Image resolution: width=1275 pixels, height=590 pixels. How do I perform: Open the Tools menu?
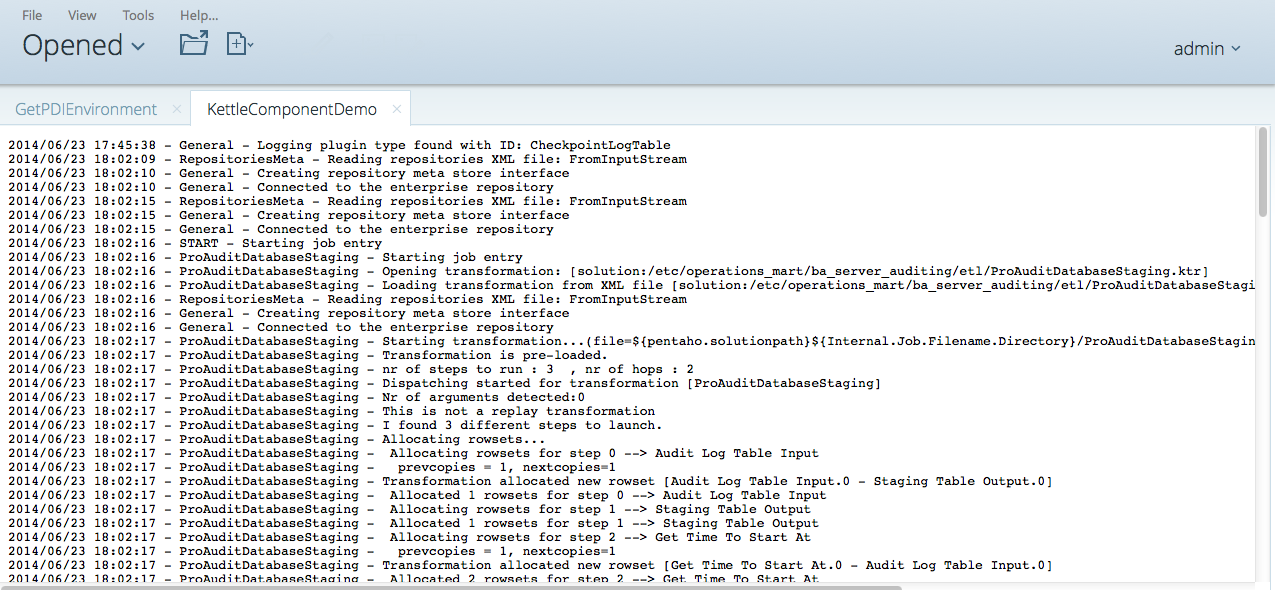138,15
